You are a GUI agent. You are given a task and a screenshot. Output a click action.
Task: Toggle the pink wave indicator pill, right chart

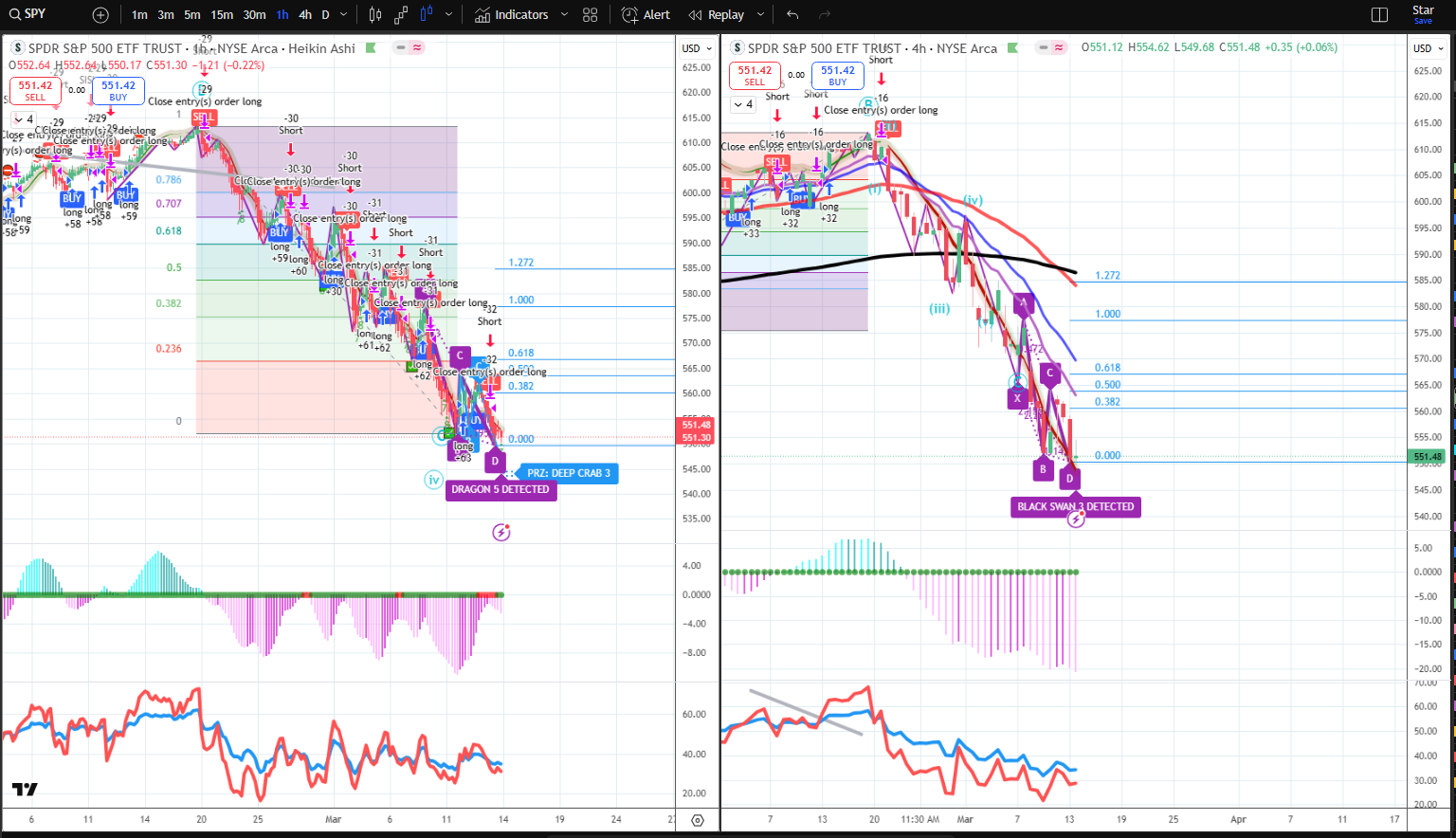point(1060,47)
